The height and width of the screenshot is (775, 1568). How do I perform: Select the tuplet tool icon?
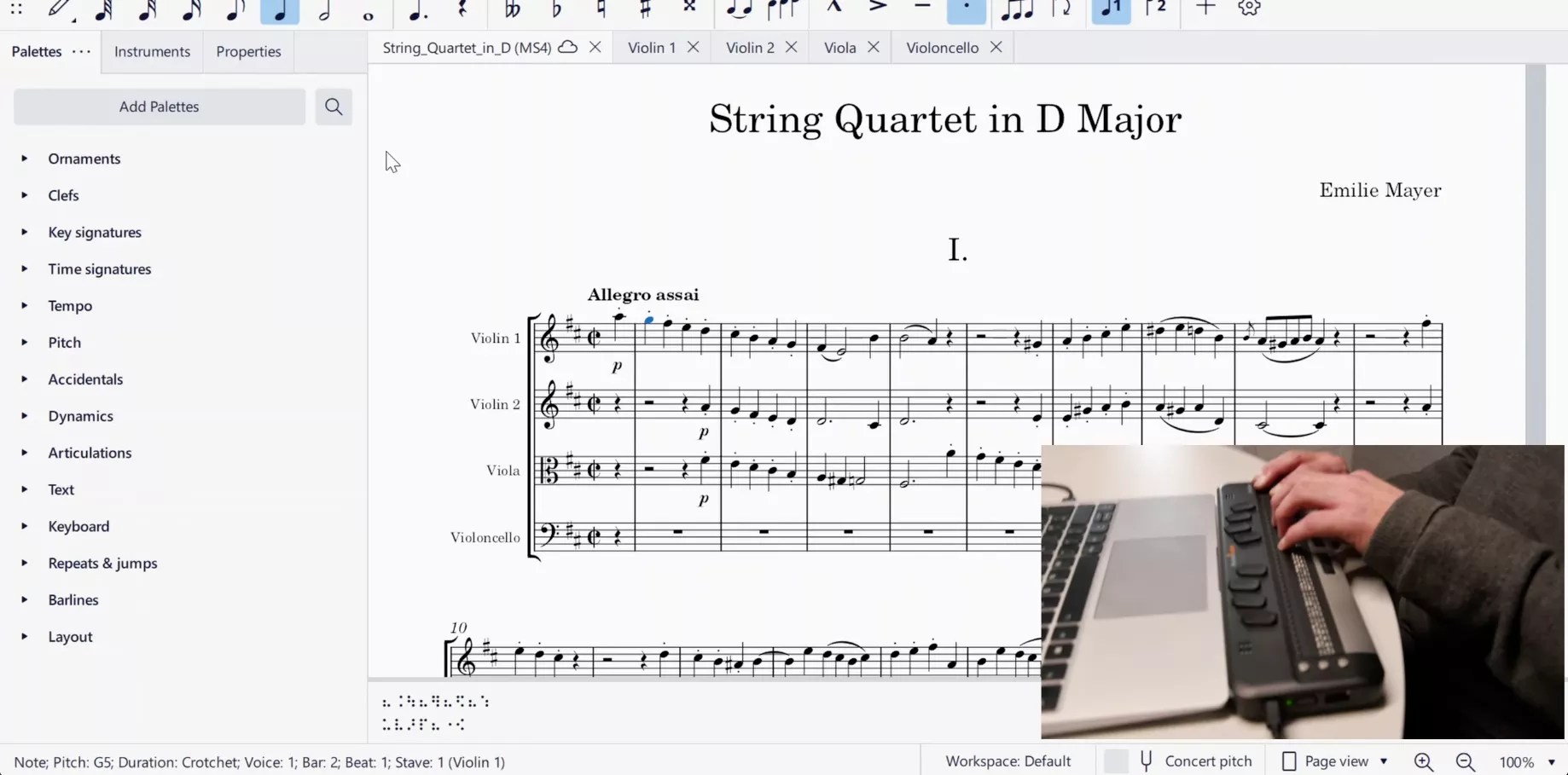coord(1016,9)
